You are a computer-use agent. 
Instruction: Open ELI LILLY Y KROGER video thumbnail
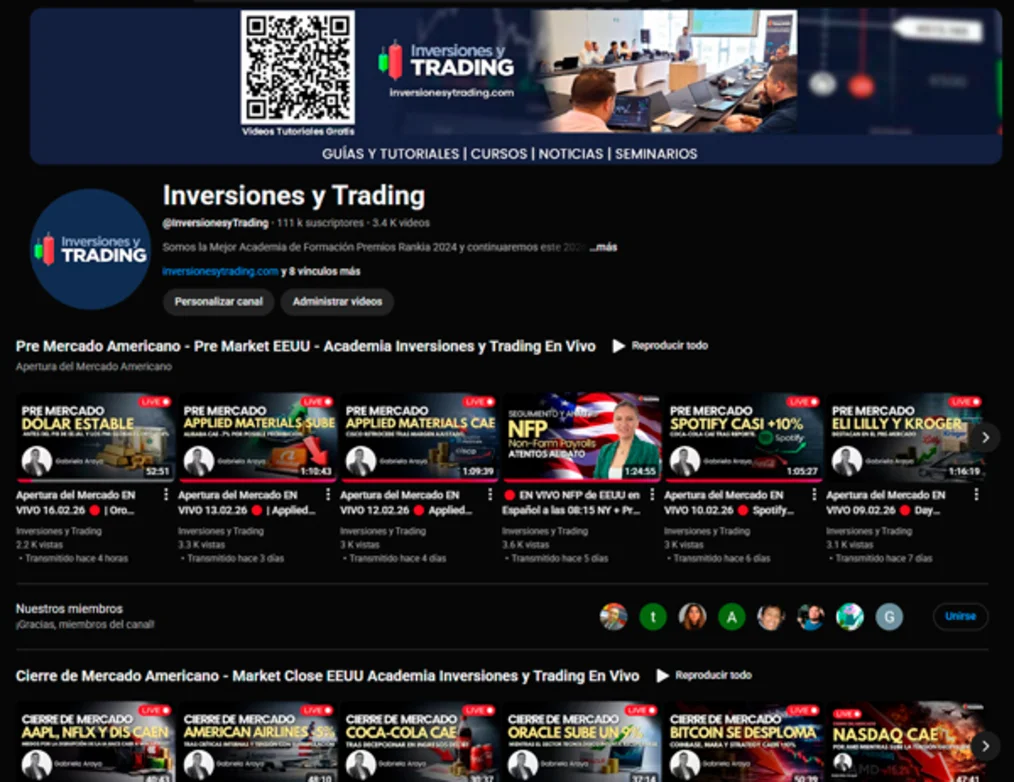pyautogui.click(x=906, y=437)
